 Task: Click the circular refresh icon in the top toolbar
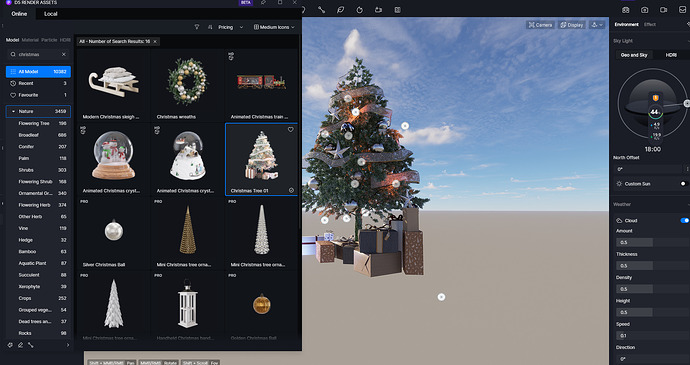(x=360, y=10)
